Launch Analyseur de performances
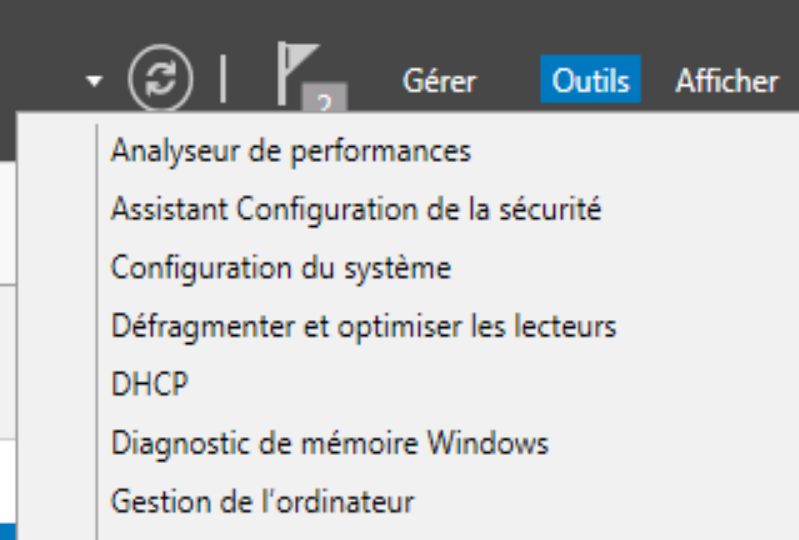The image size is (799, 540). [x=291, y=152]
